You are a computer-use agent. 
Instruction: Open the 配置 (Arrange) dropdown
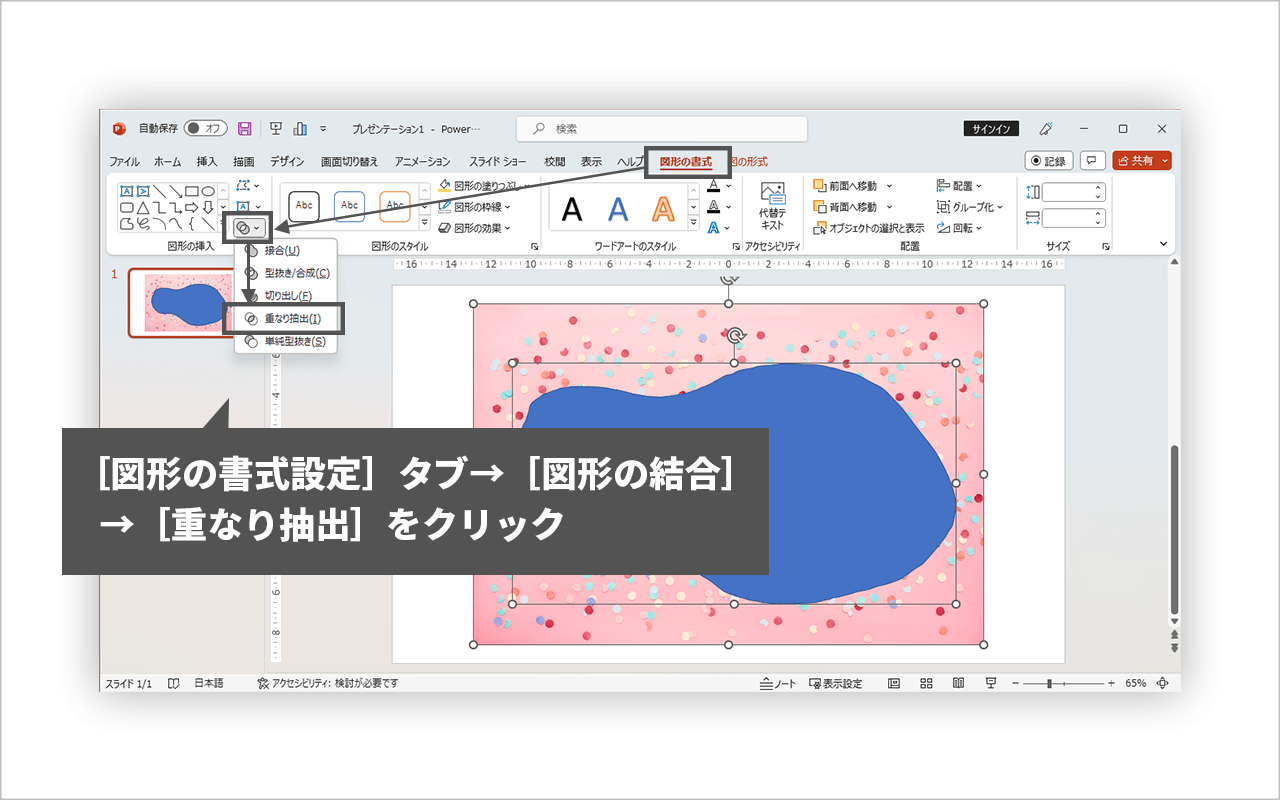951,186
